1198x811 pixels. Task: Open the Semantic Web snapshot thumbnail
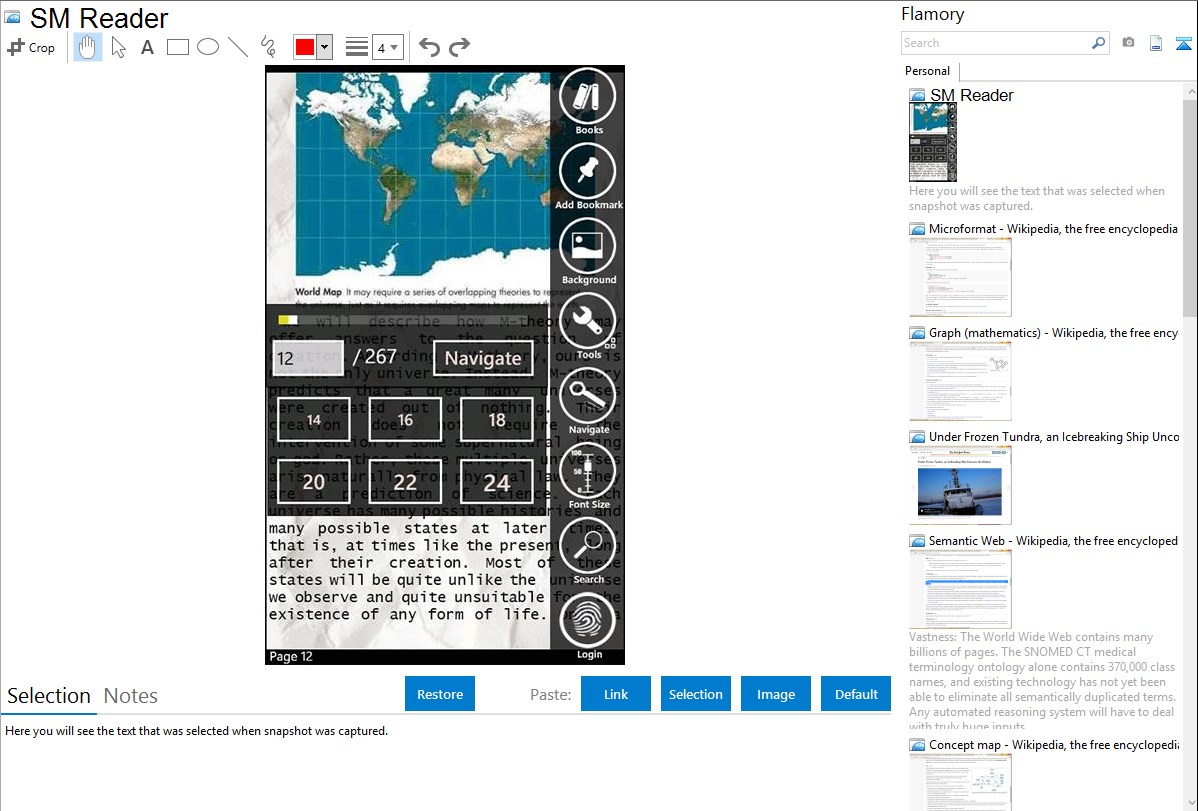click(960, 588)
